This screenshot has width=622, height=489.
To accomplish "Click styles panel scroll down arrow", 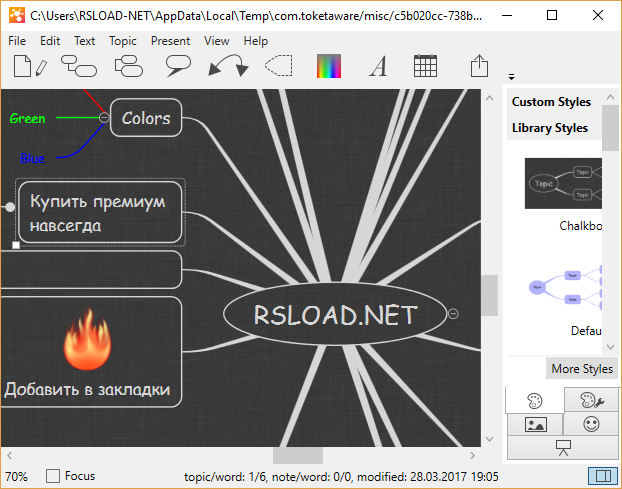I will tap(610, 347).
